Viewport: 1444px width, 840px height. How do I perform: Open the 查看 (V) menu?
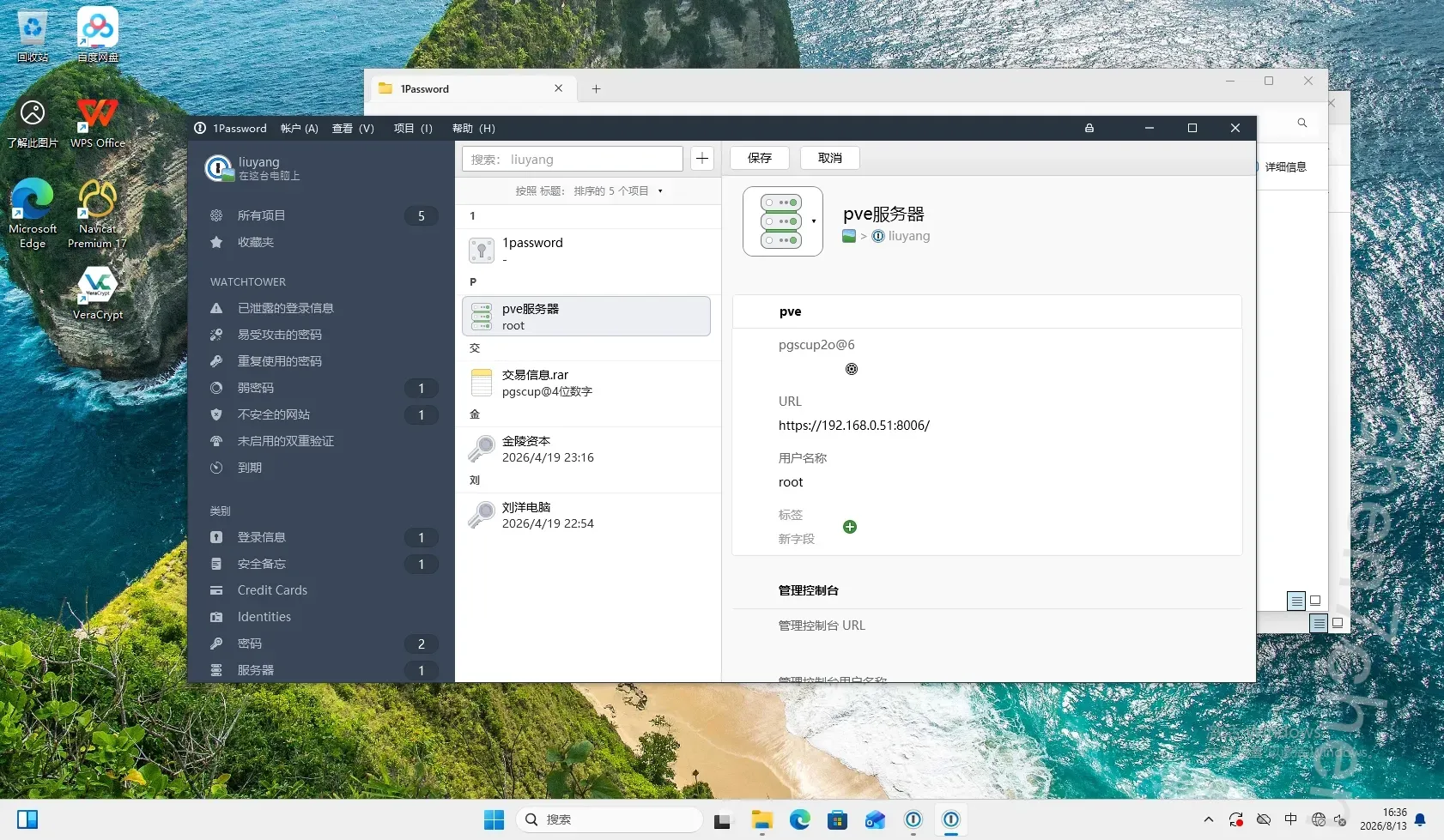[353, 128]
